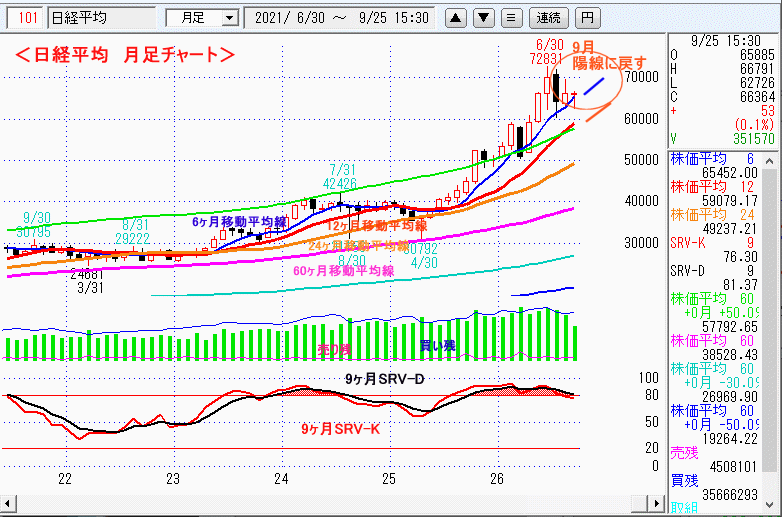Click the date range field 2021/6/30
Viewport: 782px width, 517px height.
340,18
